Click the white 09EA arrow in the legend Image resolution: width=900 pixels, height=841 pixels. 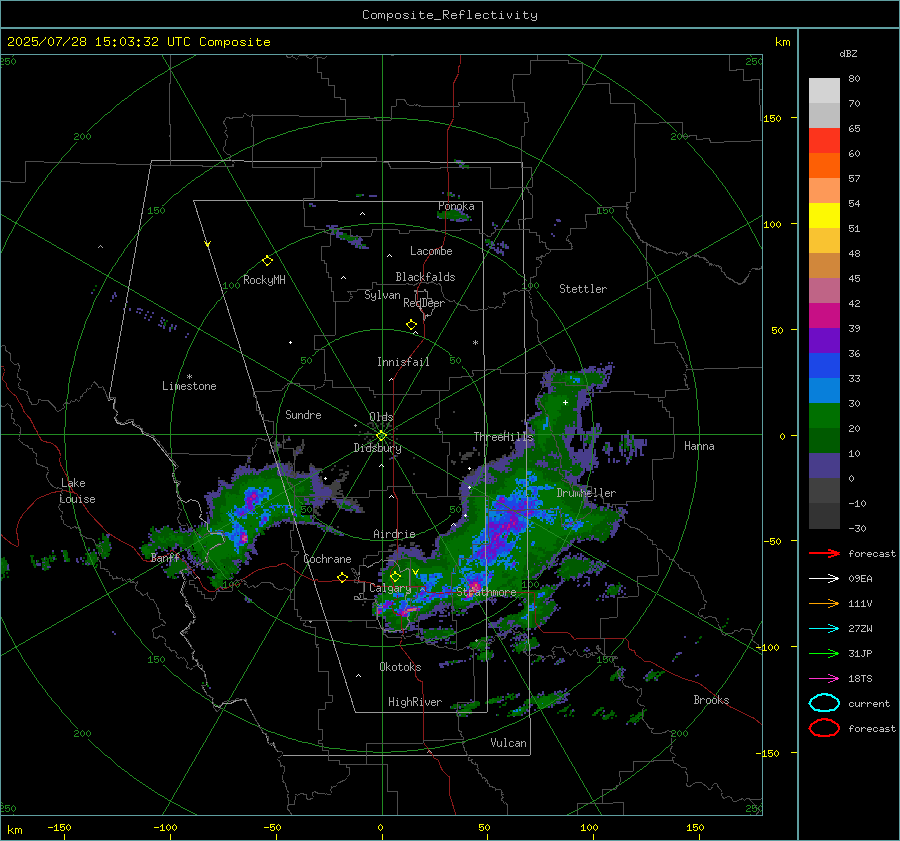pyautogui.click(x=824, y=578)
